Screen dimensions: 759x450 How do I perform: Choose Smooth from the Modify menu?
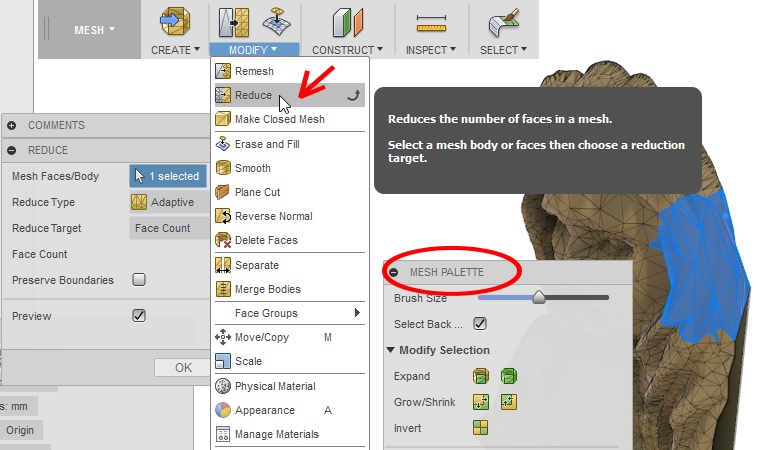click(x=252, y=168)
